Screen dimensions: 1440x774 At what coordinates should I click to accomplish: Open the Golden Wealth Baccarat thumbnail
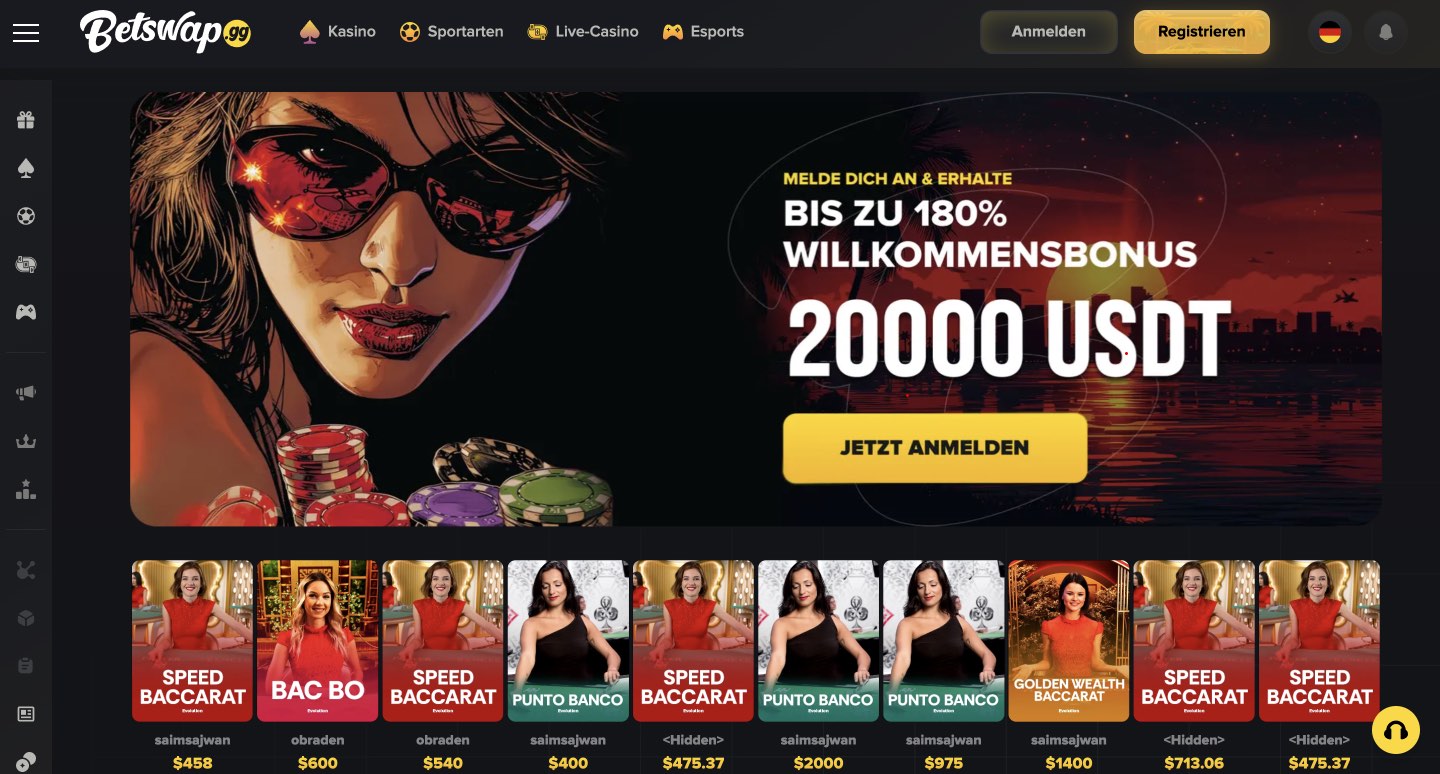[x=1069, y=641]
